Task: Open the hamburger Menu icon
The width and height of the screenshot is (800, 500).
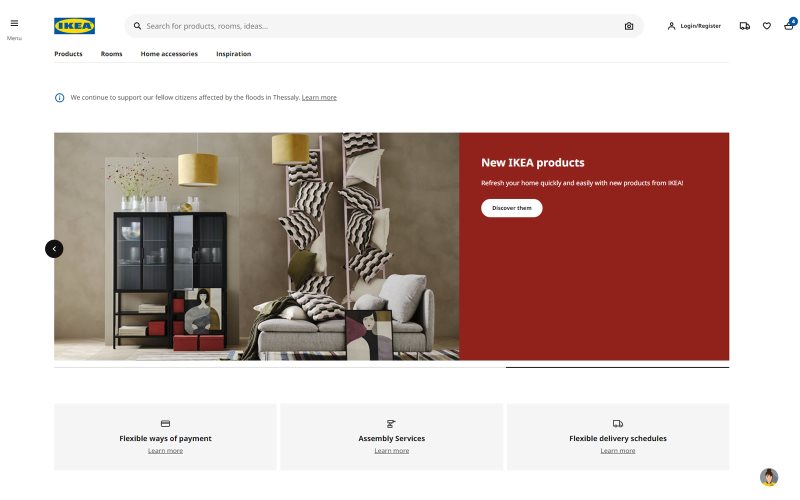Action: point(14,23)
